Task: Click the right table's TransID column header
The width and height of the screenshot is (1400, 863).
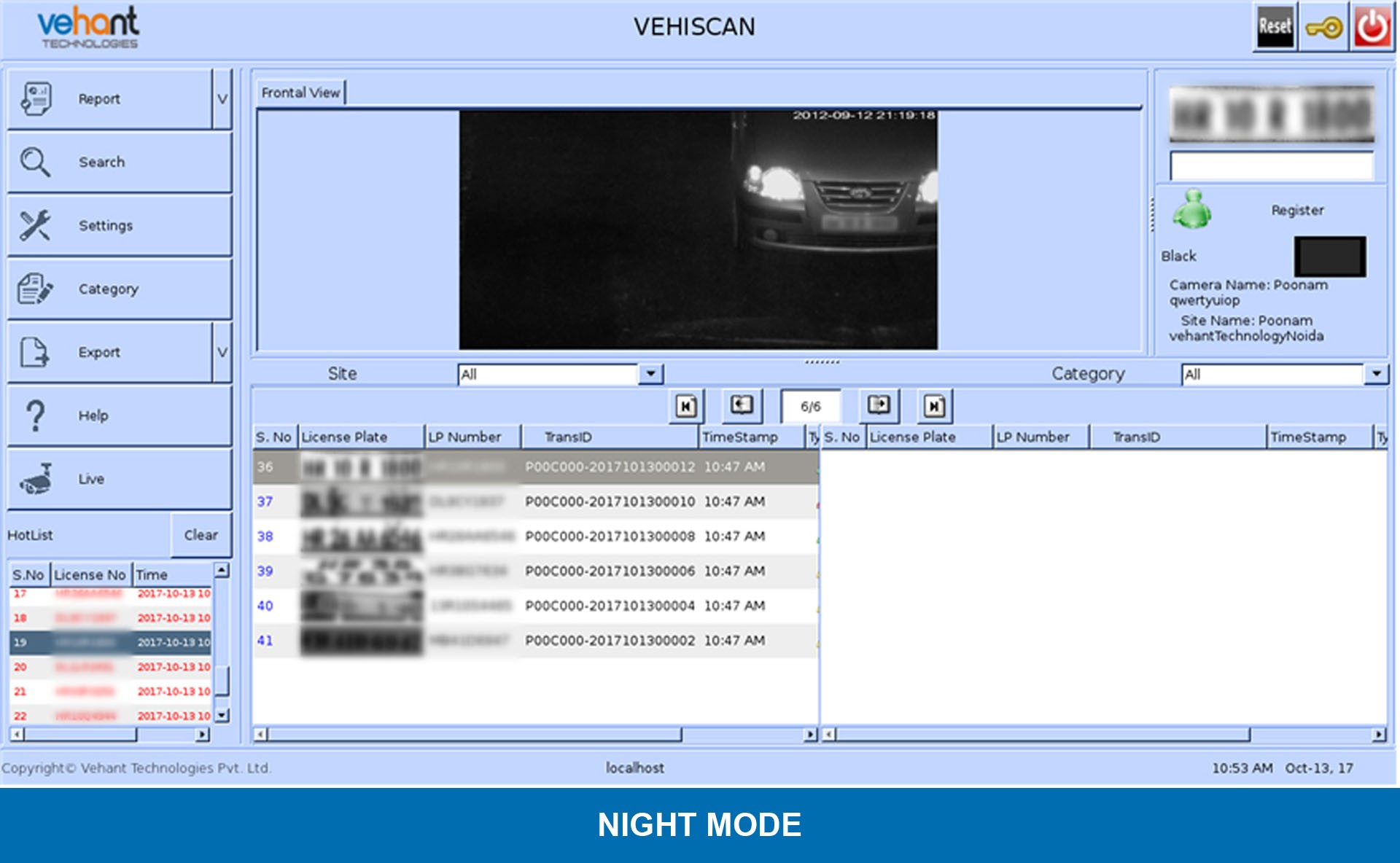Action: point(1177,437)
